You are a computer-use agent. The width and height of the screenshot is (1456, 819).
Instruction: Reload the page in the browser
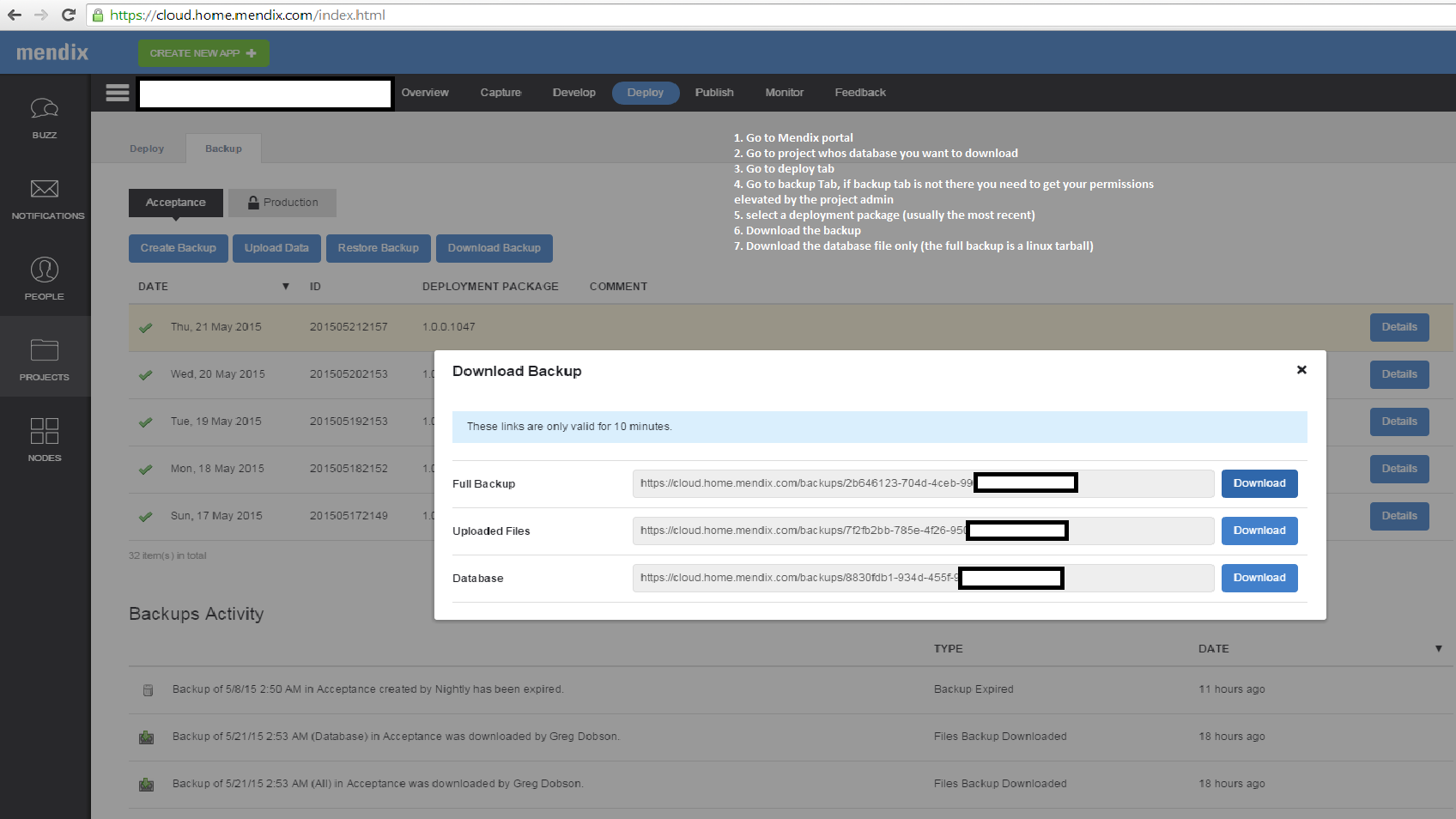68,14
